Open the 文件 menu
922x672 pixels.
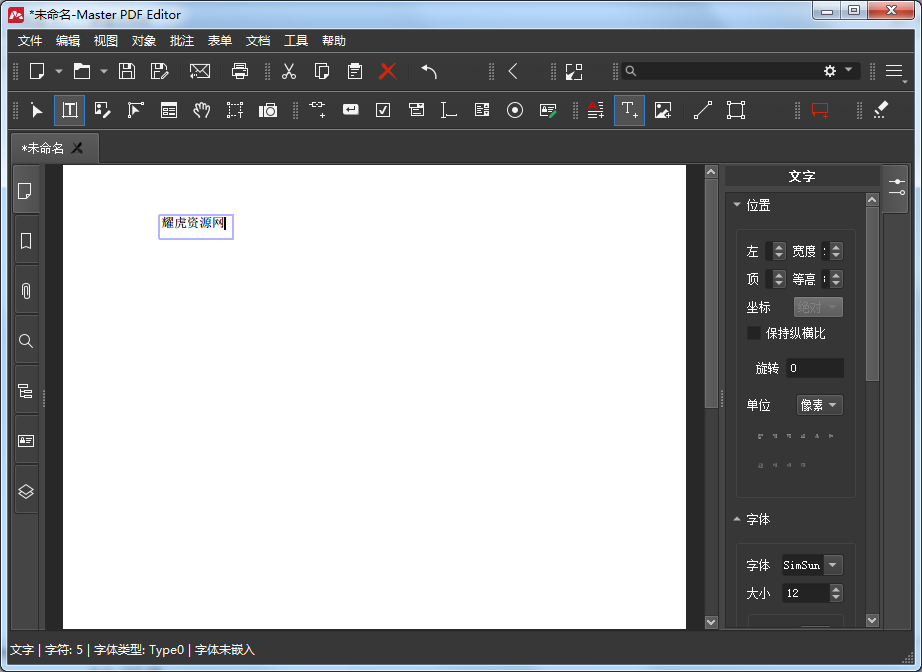click(30, 41)
